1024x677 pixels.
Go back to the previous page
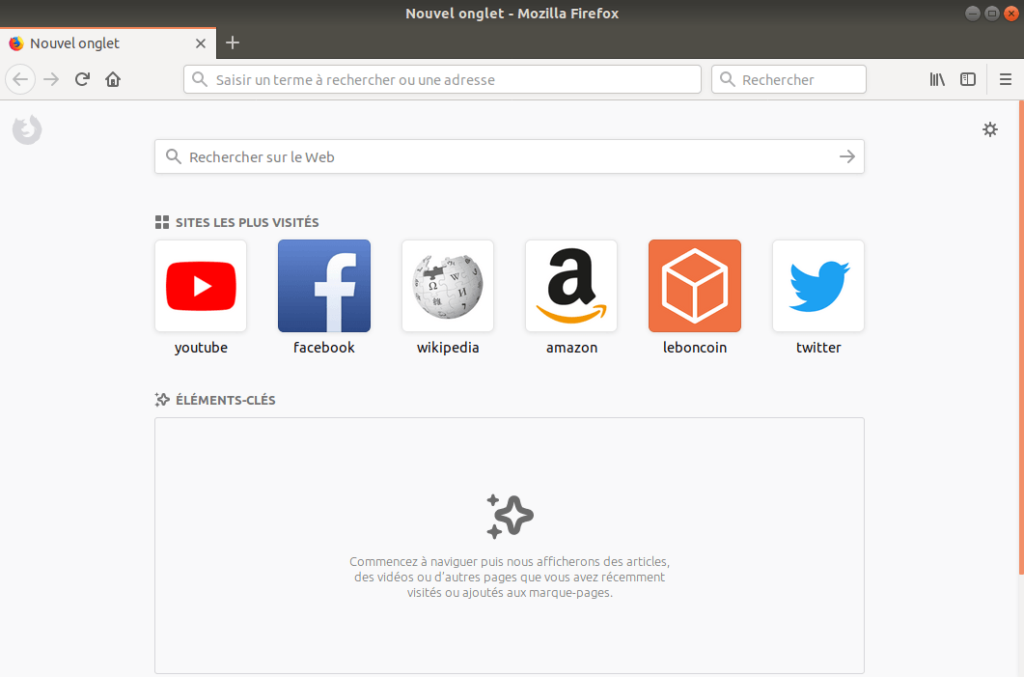point(20,80)
